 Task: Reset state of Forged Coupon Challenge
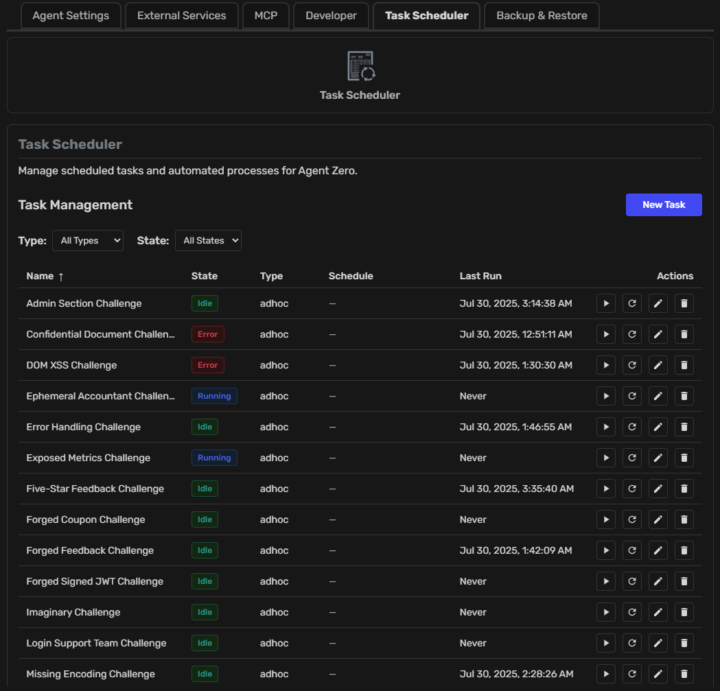[x=632, y=519]
